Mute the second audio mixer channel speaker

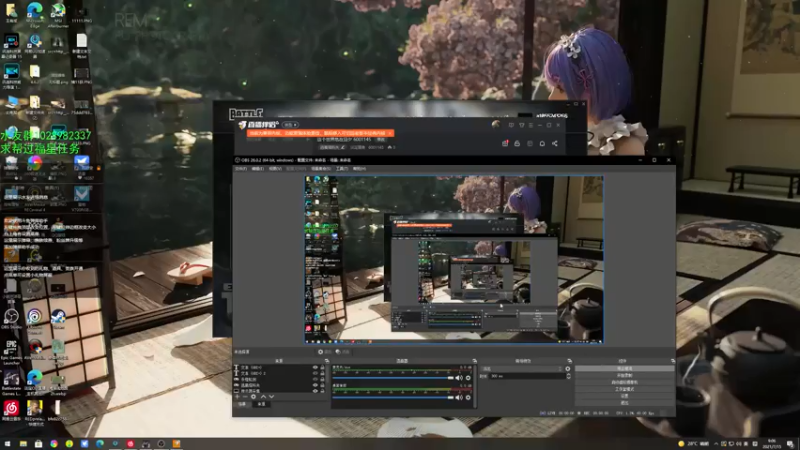tap(459, 397)
